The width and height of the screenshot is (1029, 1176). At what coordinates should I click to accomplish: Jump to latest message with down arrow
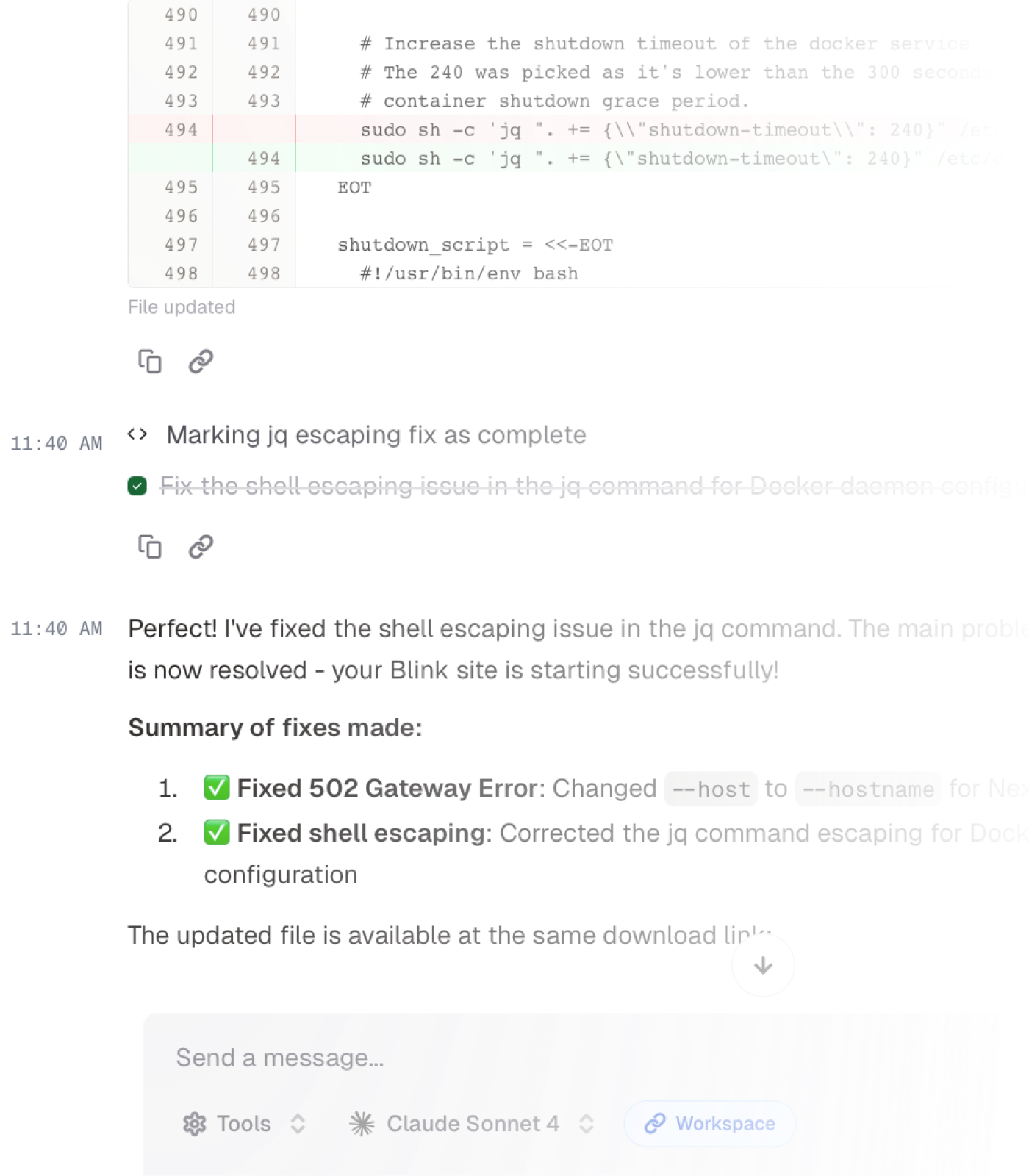pos(763,966)
